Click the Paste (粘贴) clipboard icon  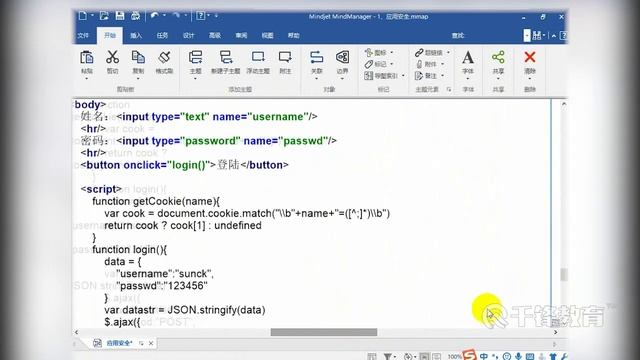click(87, 58)
